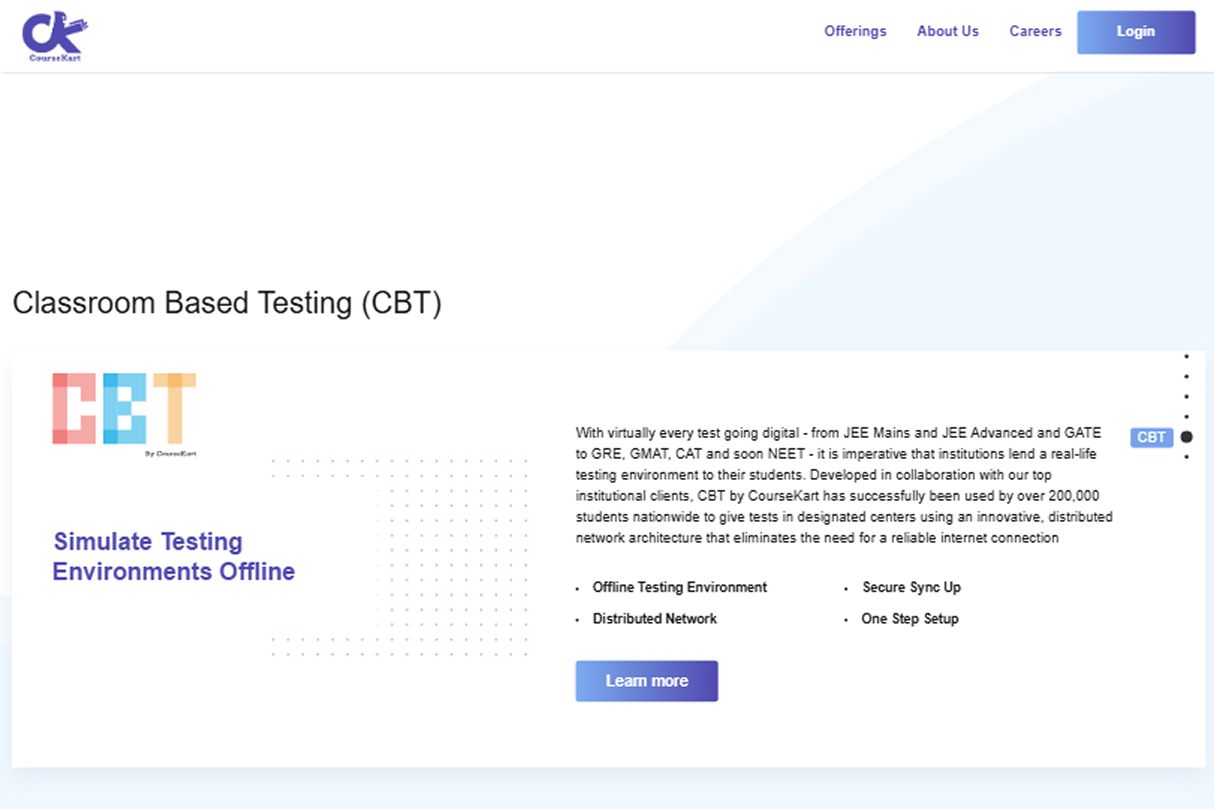The height and width of the screenshot is (810, 1214).
Task: Click the active large dot beside CBT
Action: pos(1187,437)
